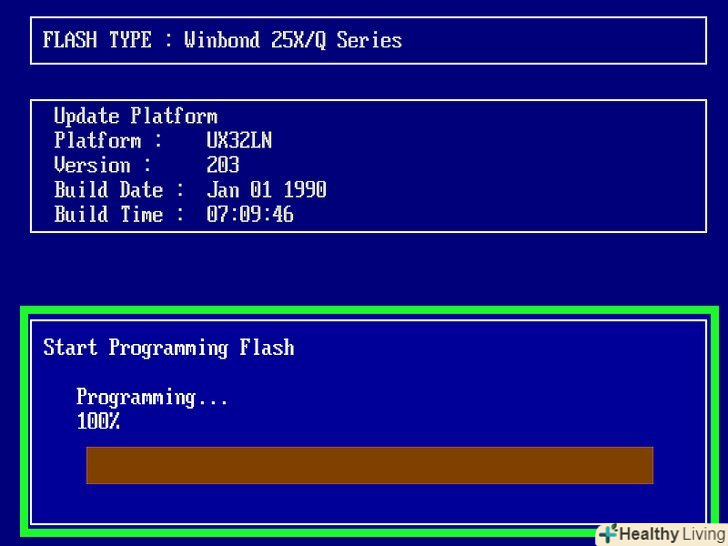Select the Update Platform heading
The image size is (728, 546).
tap(136, 116)
